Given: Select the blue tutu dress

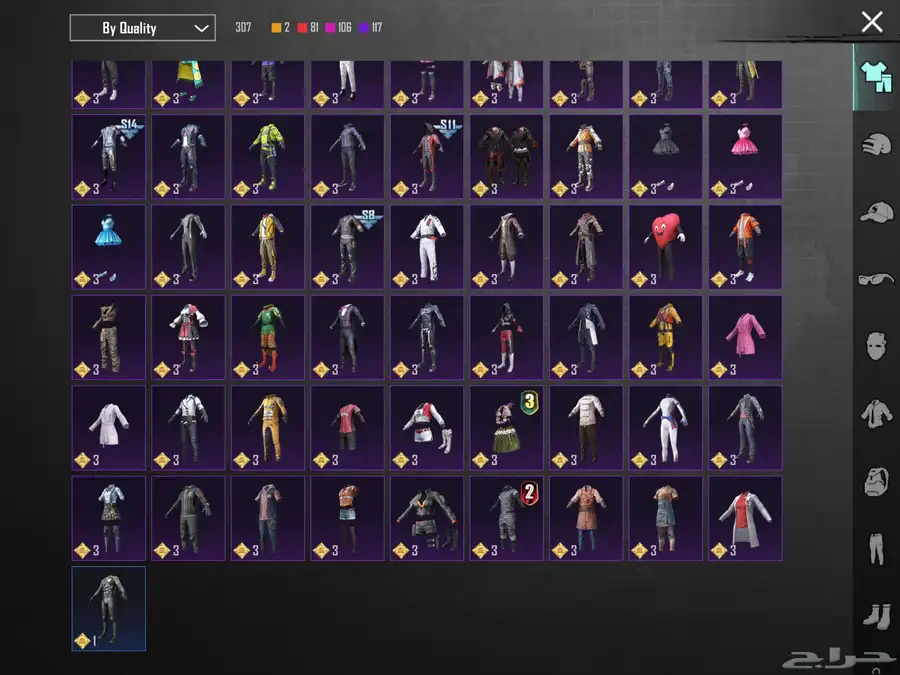Looking at the screenshot, I should click(108, 247).
